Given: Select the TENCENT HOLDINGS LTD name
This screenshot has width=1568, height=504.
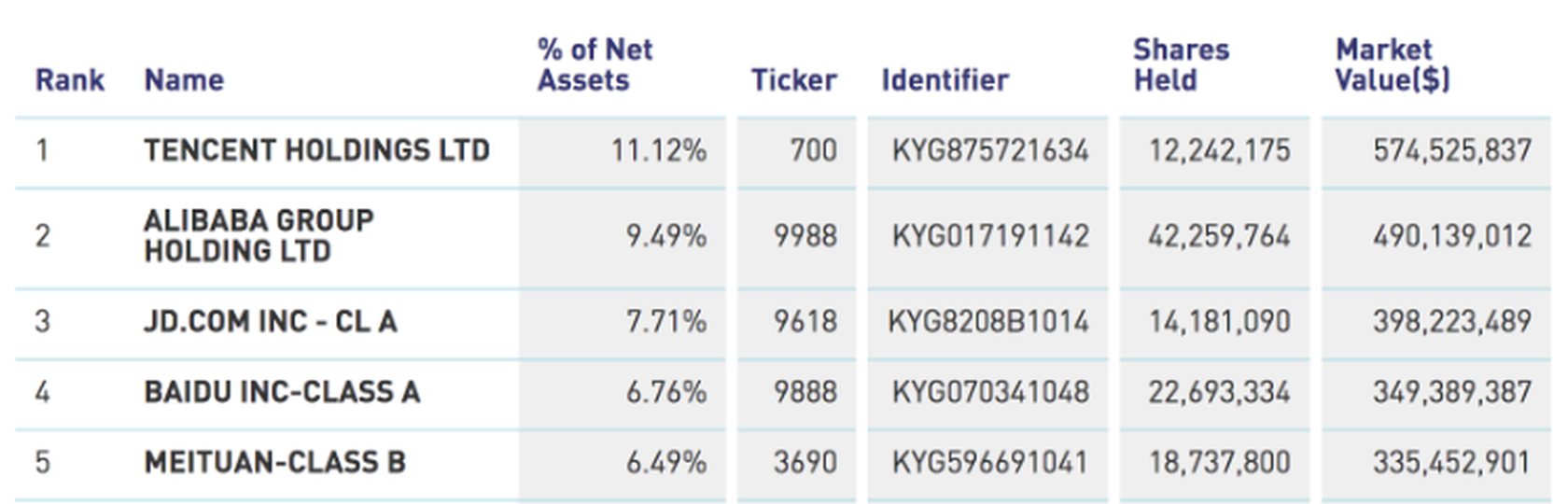Looking at the screenshot, I should tap(316, 150).
